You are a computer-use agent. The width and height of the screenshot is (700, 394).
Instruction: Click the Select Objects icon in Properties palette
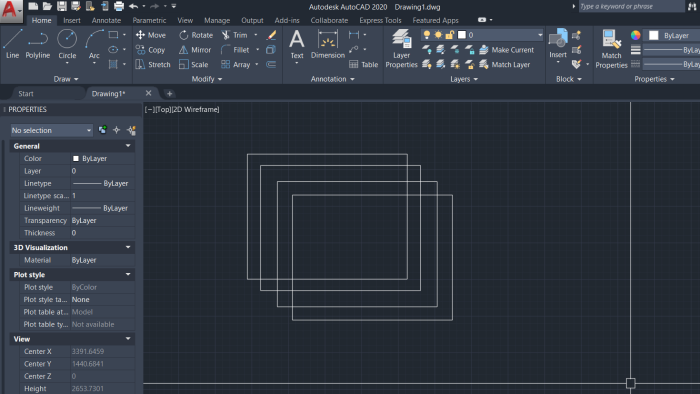(117, 130)
